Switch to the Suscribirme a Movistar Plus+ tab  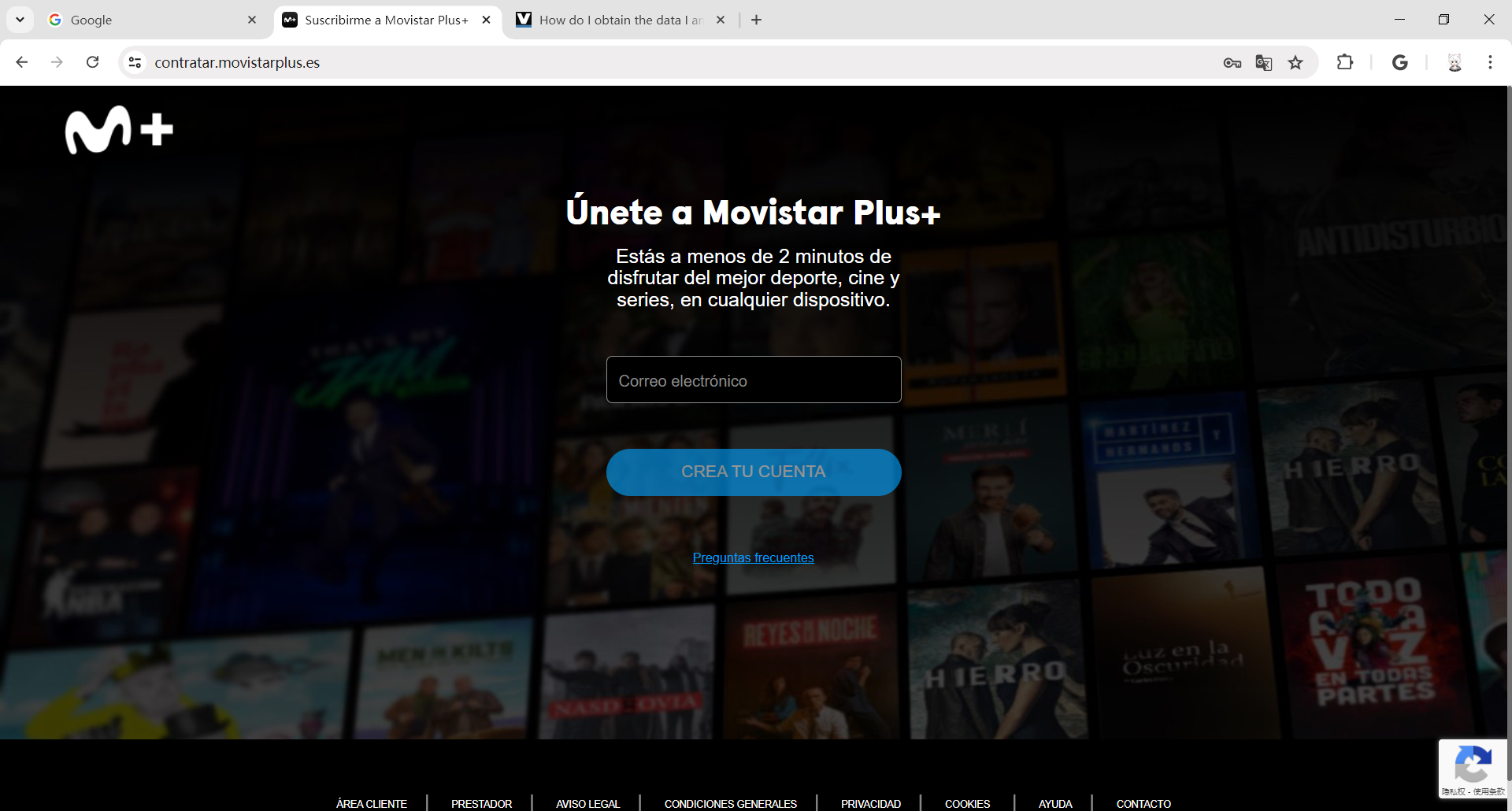[x=387, y=20]
